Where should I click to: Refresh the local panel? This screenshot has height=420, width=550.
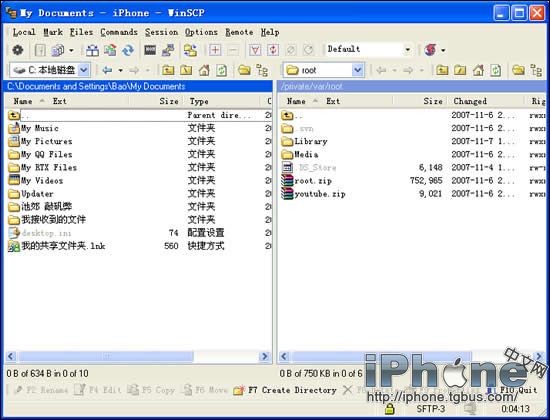click(221, 70)
